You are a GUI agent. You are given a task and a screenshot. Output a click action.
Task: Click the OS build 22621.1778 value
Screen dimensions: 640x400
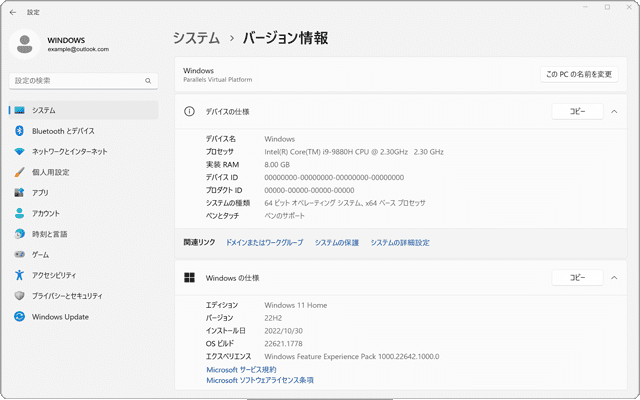tap(283, 344)
